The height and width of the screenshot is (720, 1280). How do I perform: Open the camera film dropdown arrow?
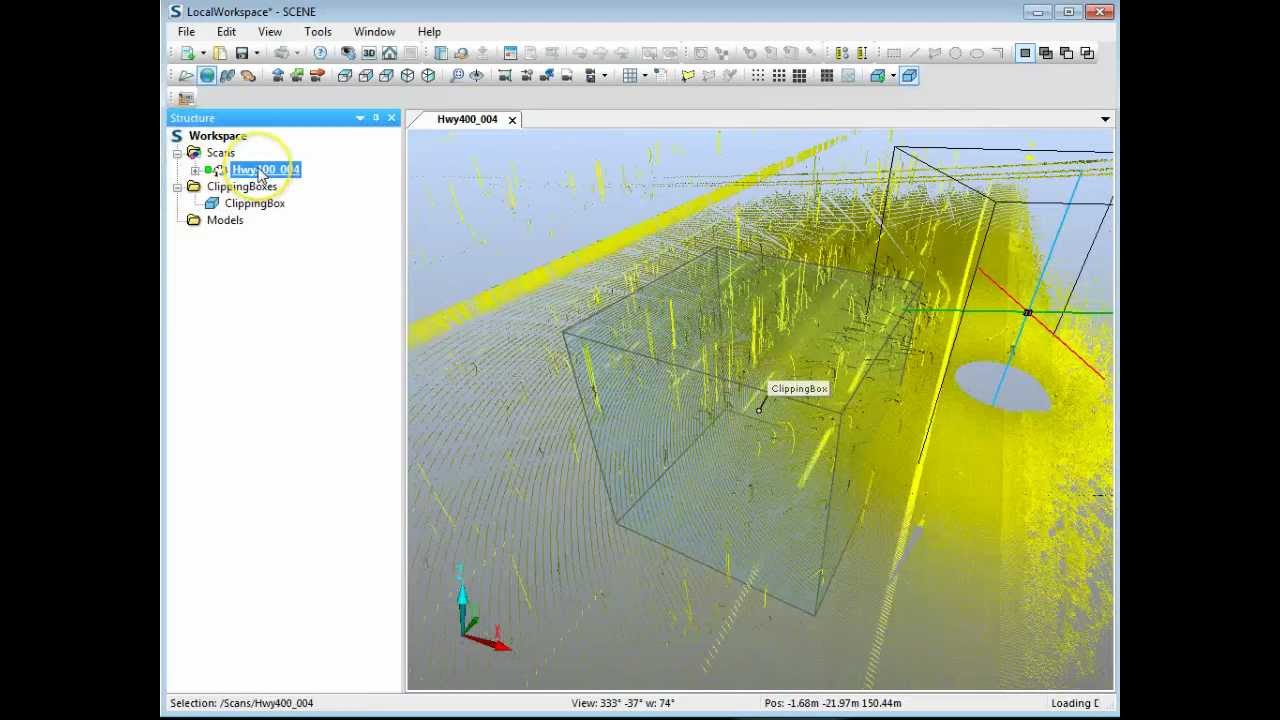click(x=605, y=76)
